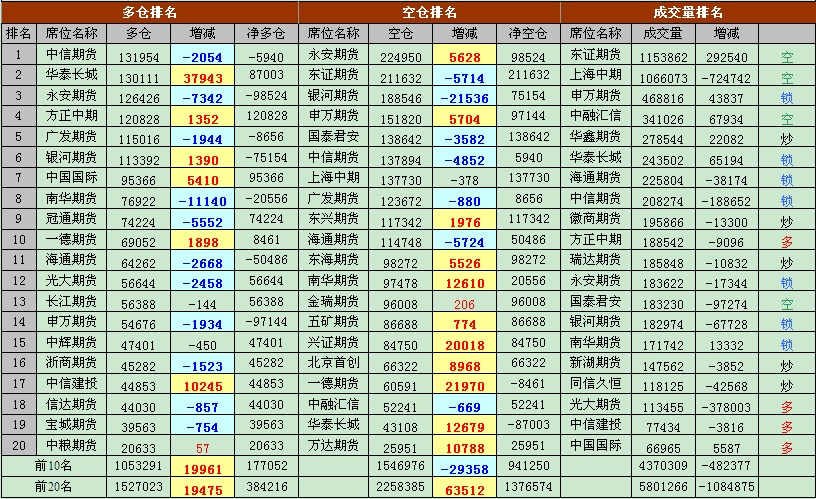This screenshot has height=499, width=816.
Task: Select the 20018 increase cell
Action: tap(464, 342)
